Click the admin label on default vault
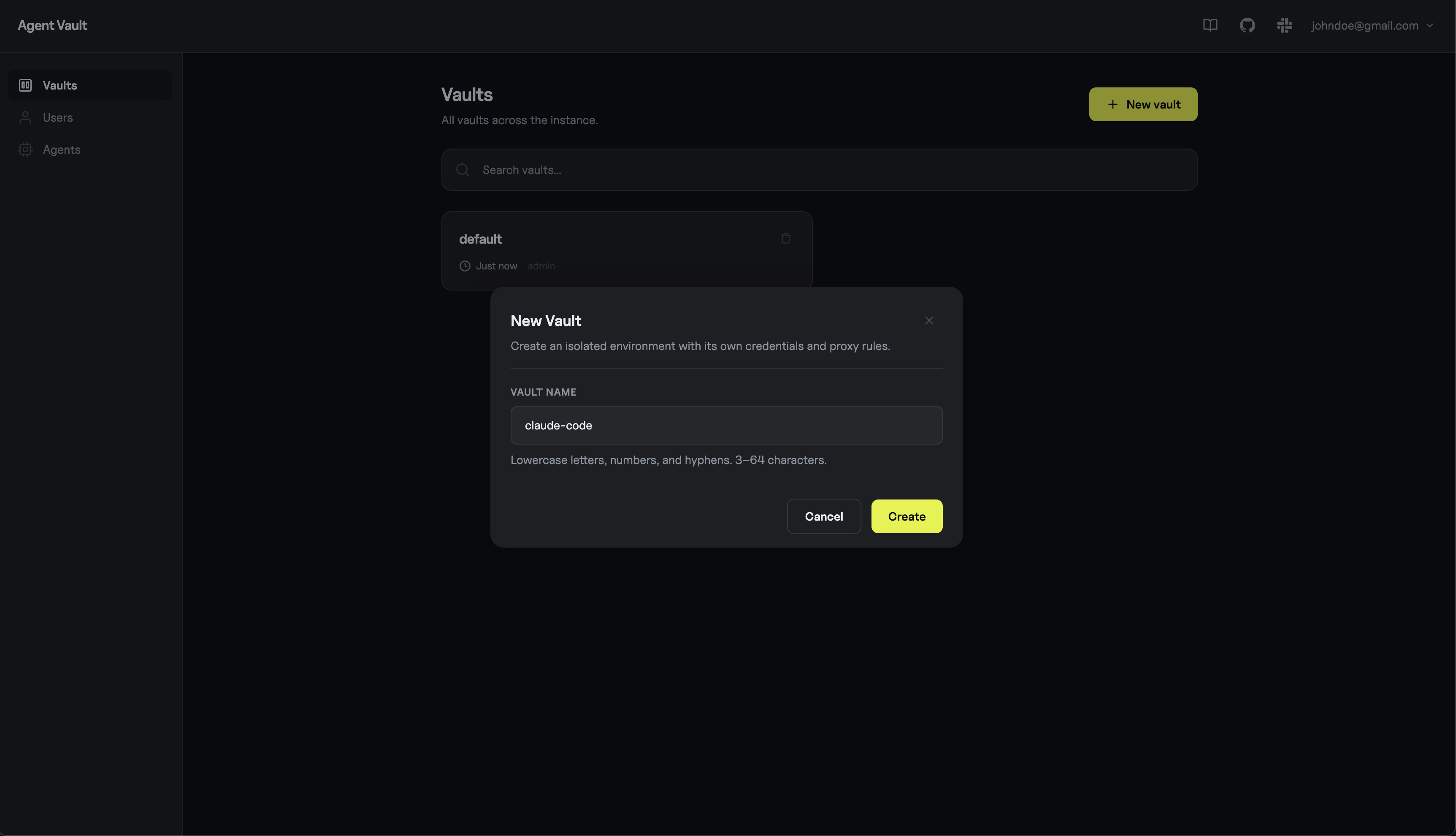1456x836 pixels. tap(541, 266)
